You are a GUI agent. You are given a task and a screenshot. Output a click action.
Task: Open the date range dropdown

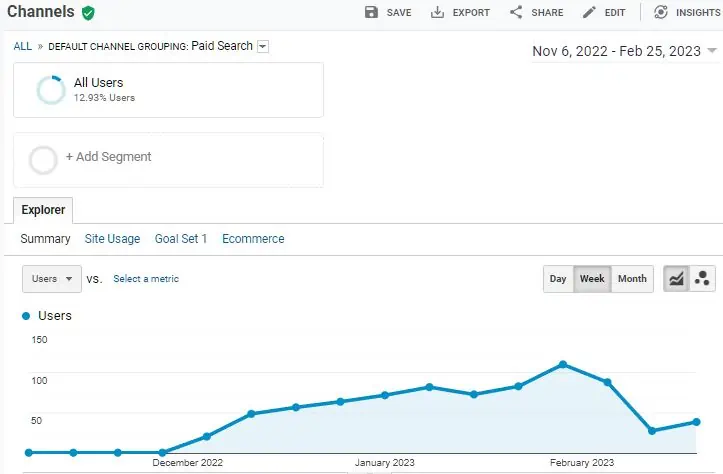coord(624,51)
